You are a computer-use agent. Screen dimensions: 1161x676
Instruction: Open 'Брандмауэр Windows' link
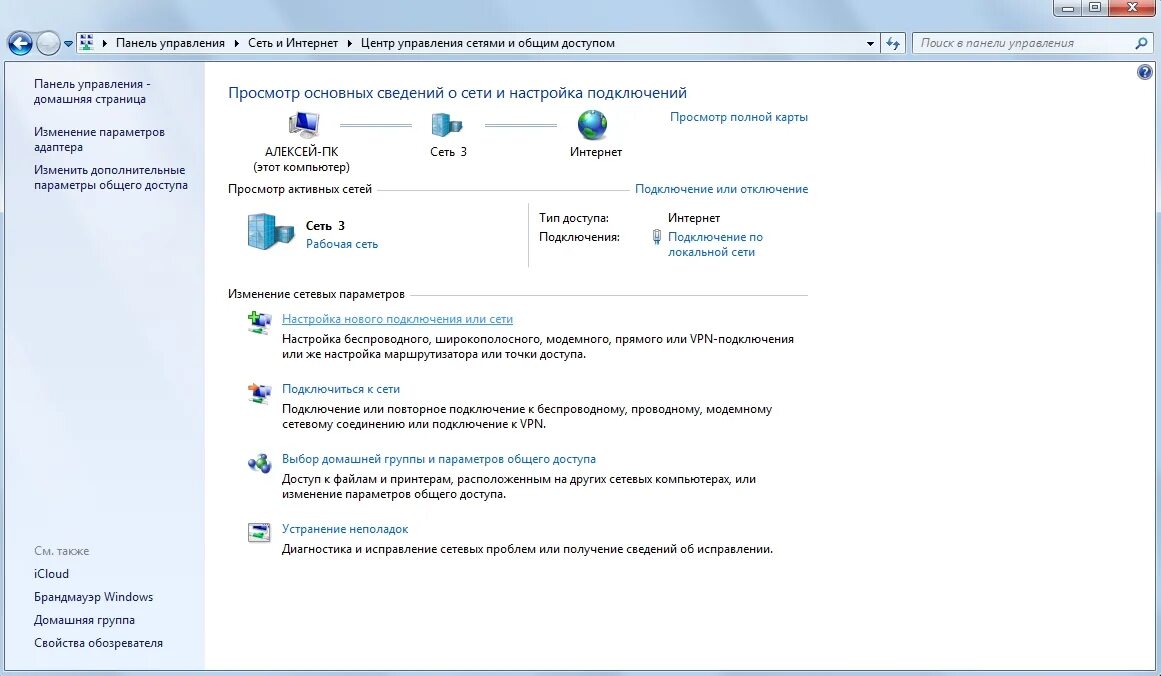pyautogui.click(x=93, y=597)
